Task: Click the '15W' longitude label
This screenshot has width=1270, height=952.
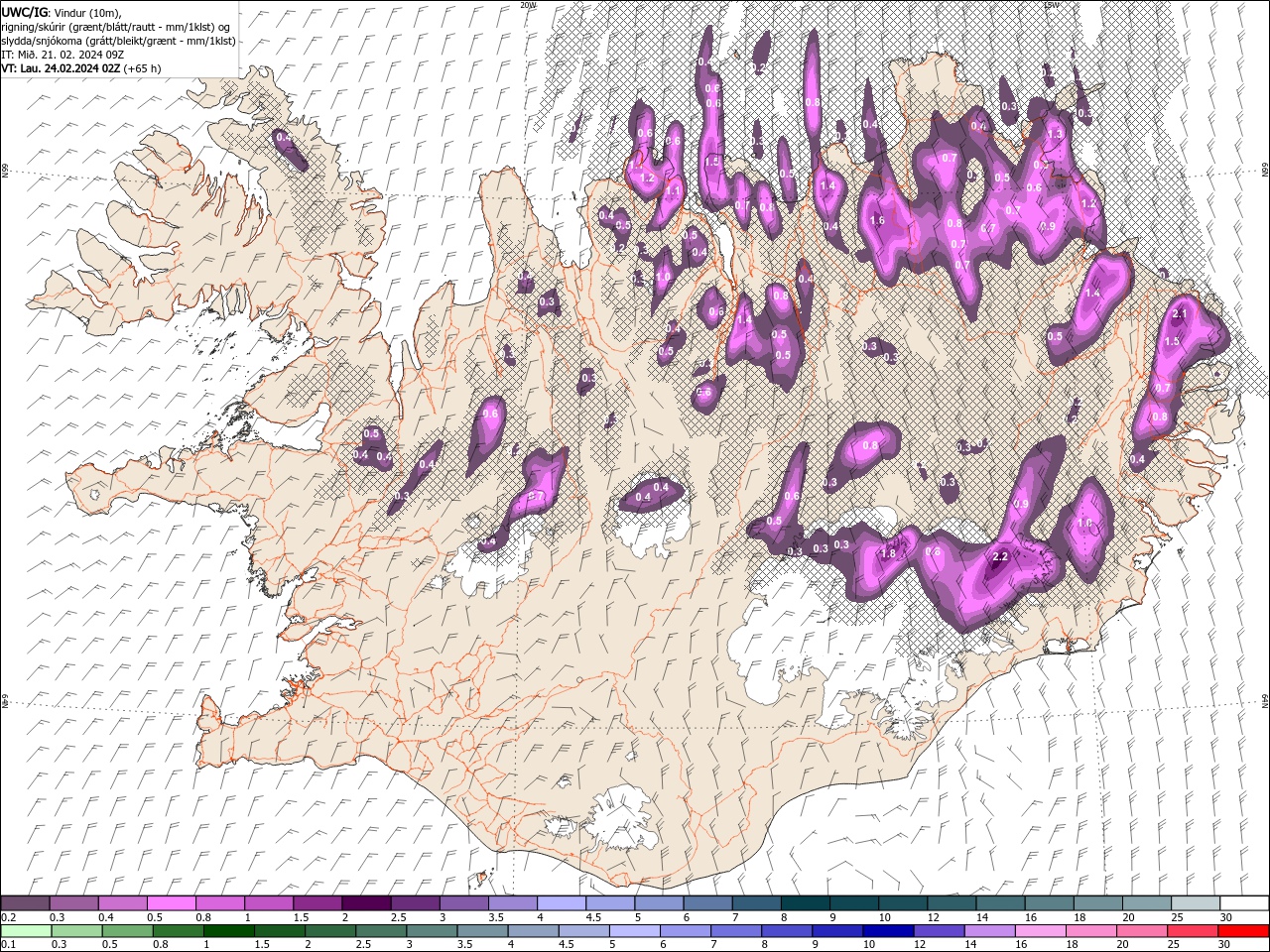Action: pos(1051,4)
